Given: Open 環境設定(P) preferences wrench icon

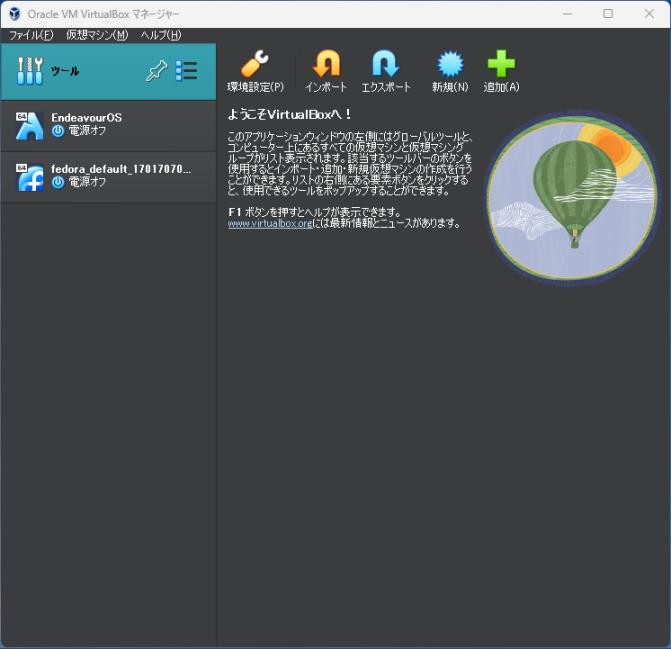Looking at the screenshot, I should point(255,64).
